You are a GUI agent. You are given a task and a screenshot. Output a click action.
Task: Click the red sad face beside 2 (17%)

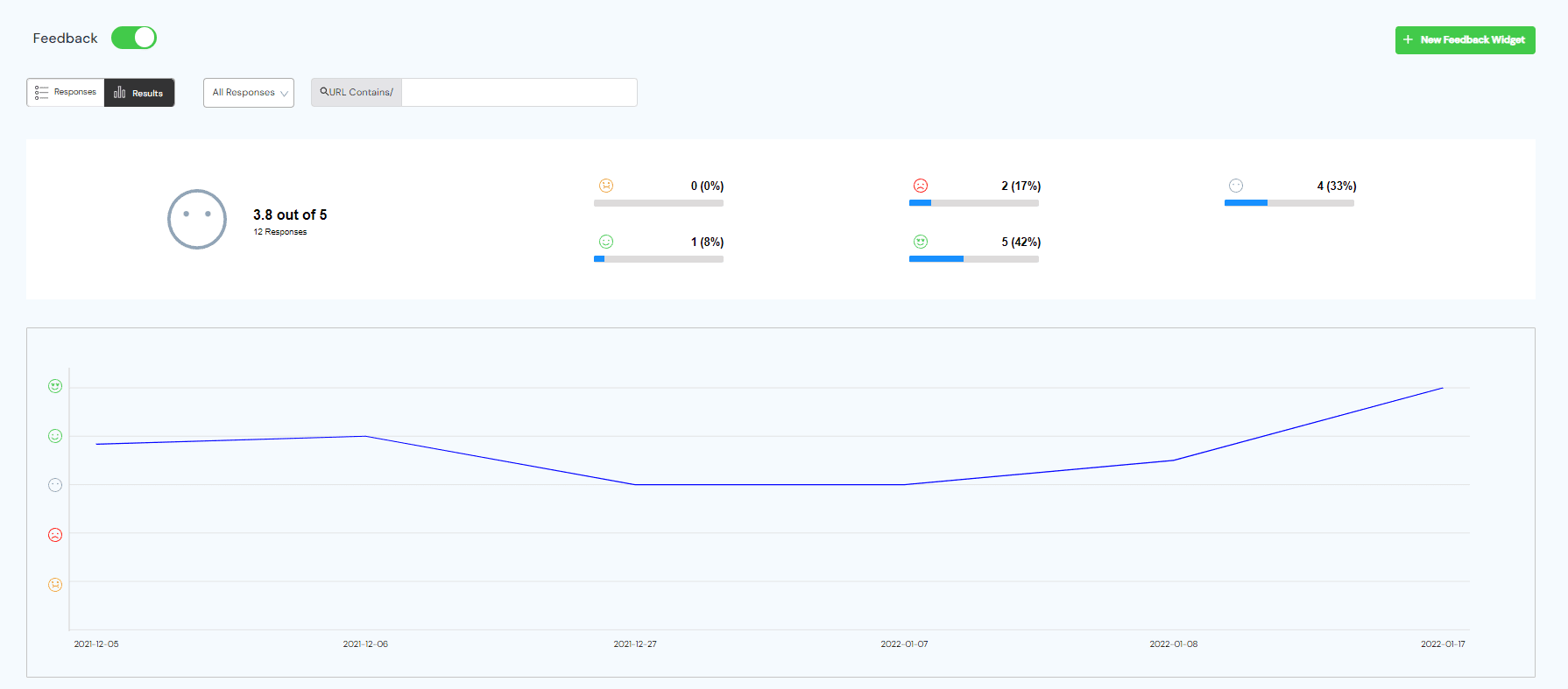coord(921,186)
